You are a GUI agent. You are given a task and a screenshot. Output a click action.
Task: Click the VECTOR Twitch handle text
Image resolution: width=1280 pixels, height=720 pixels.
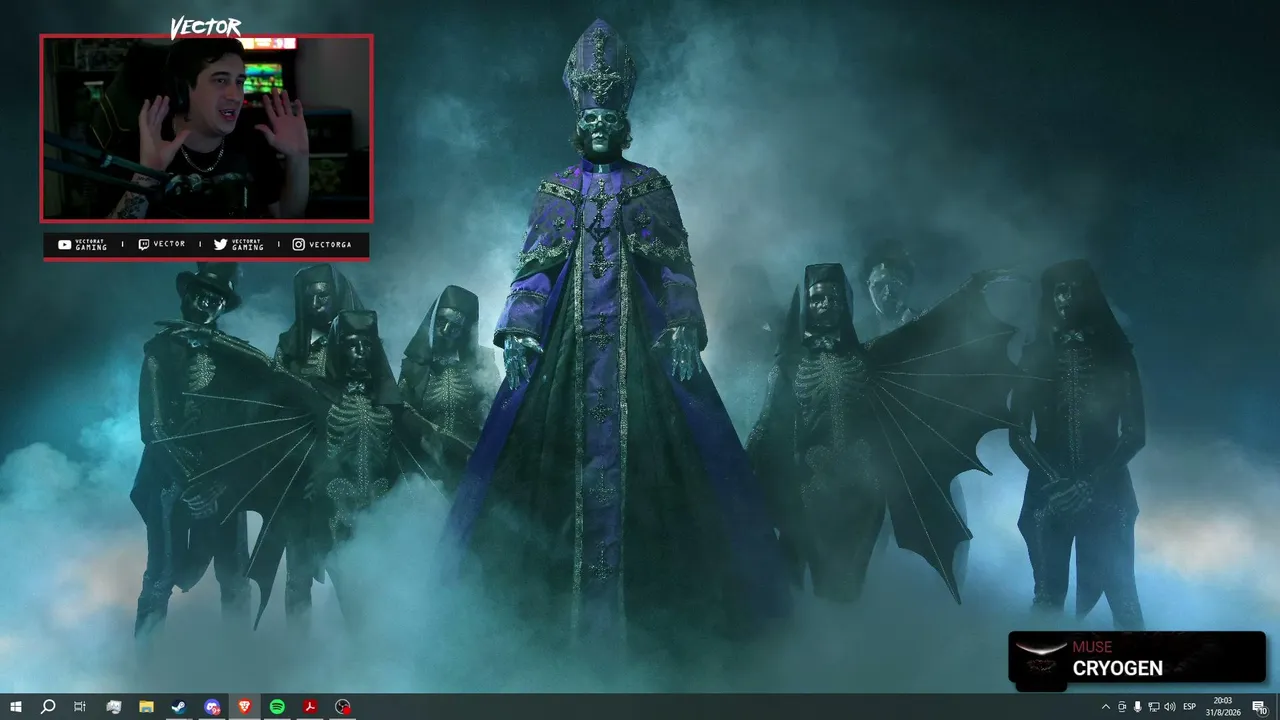tap(169, 245)
